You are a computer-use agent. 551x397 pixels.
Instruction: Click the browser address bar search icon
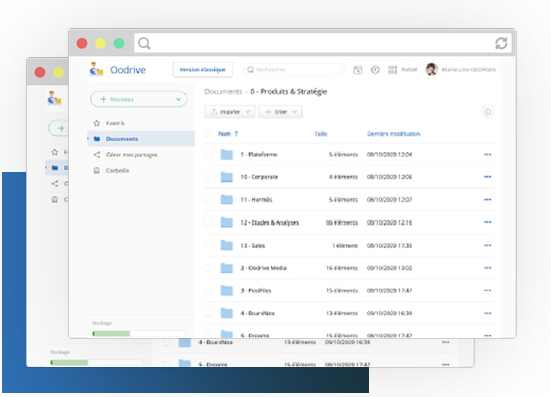click(144, 44)
